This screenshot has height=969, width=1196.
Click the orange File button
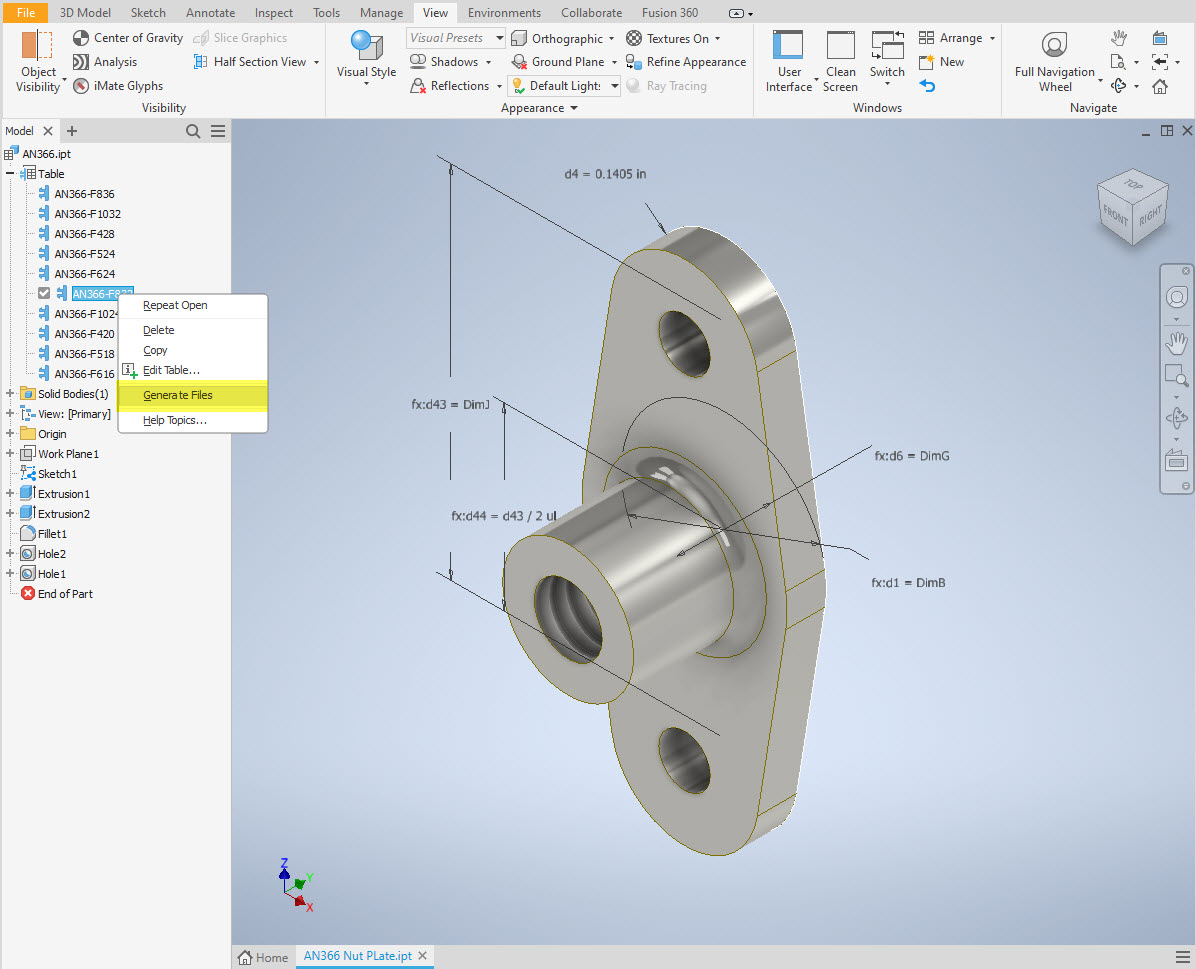(25, 13)
